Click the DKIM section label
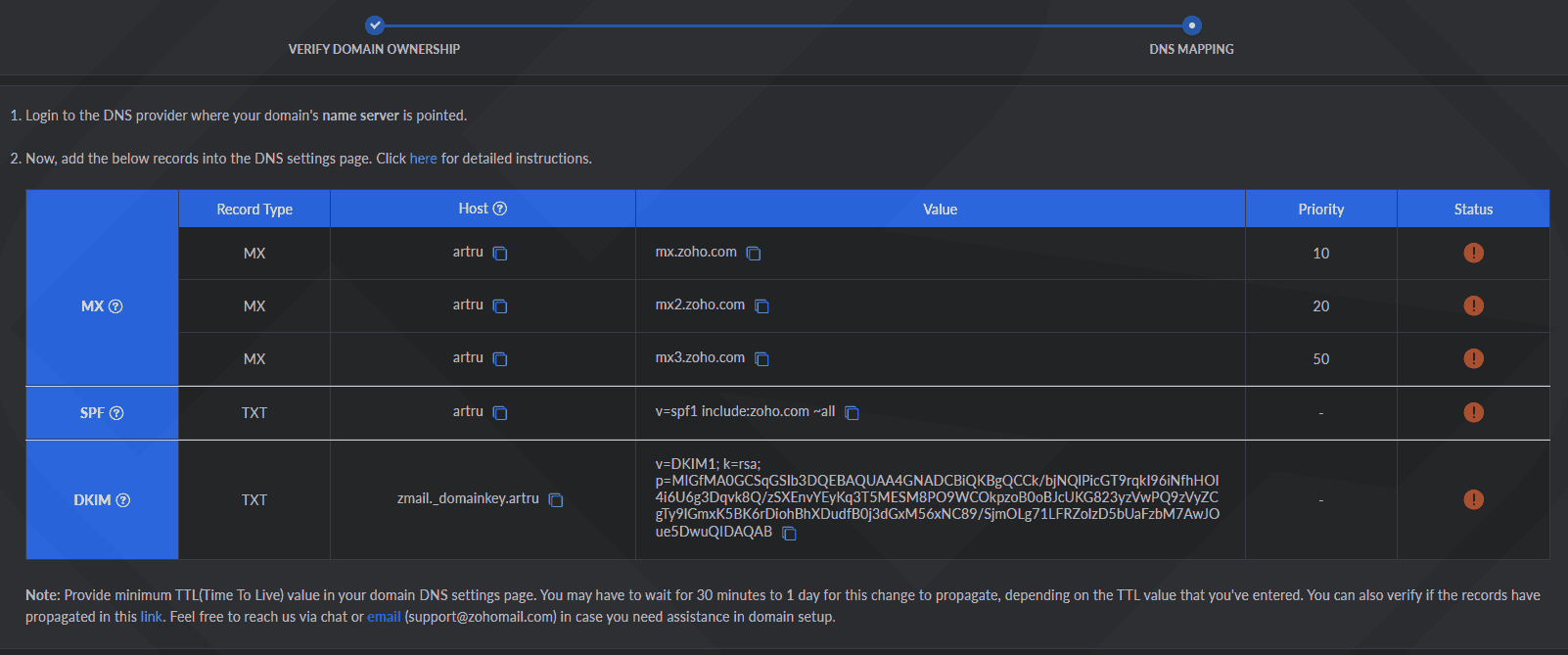The height and width of the screenshot is (655, 1568). [92, 500]
